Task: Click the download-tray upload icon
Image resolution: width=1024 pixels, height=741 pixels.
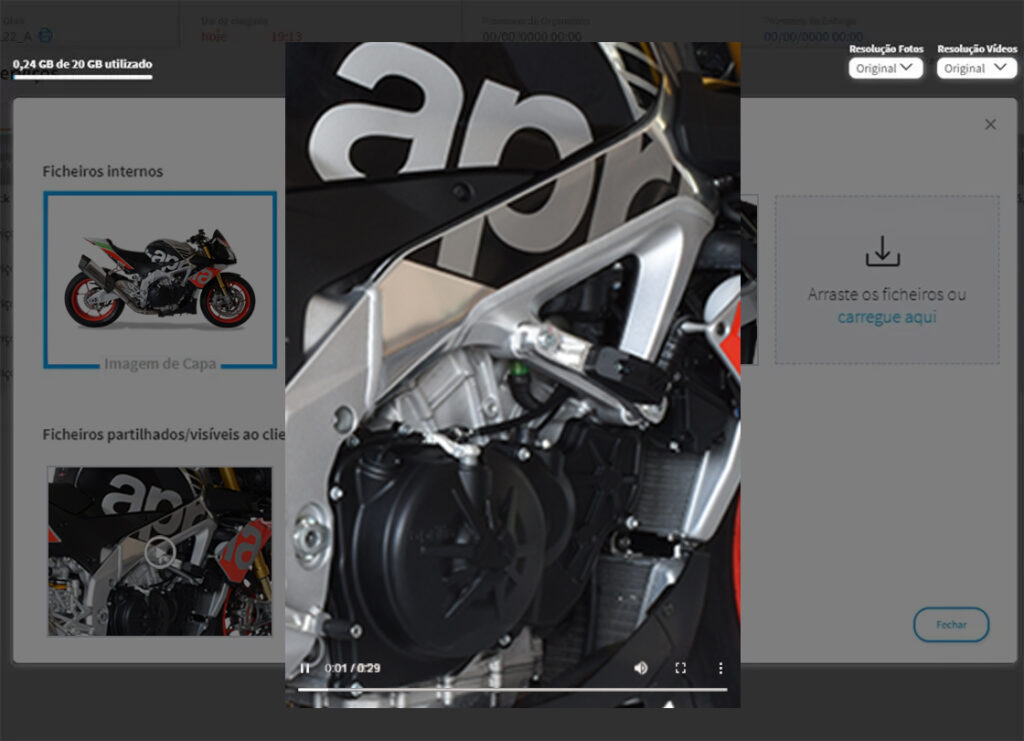Action: coord(883,252)
